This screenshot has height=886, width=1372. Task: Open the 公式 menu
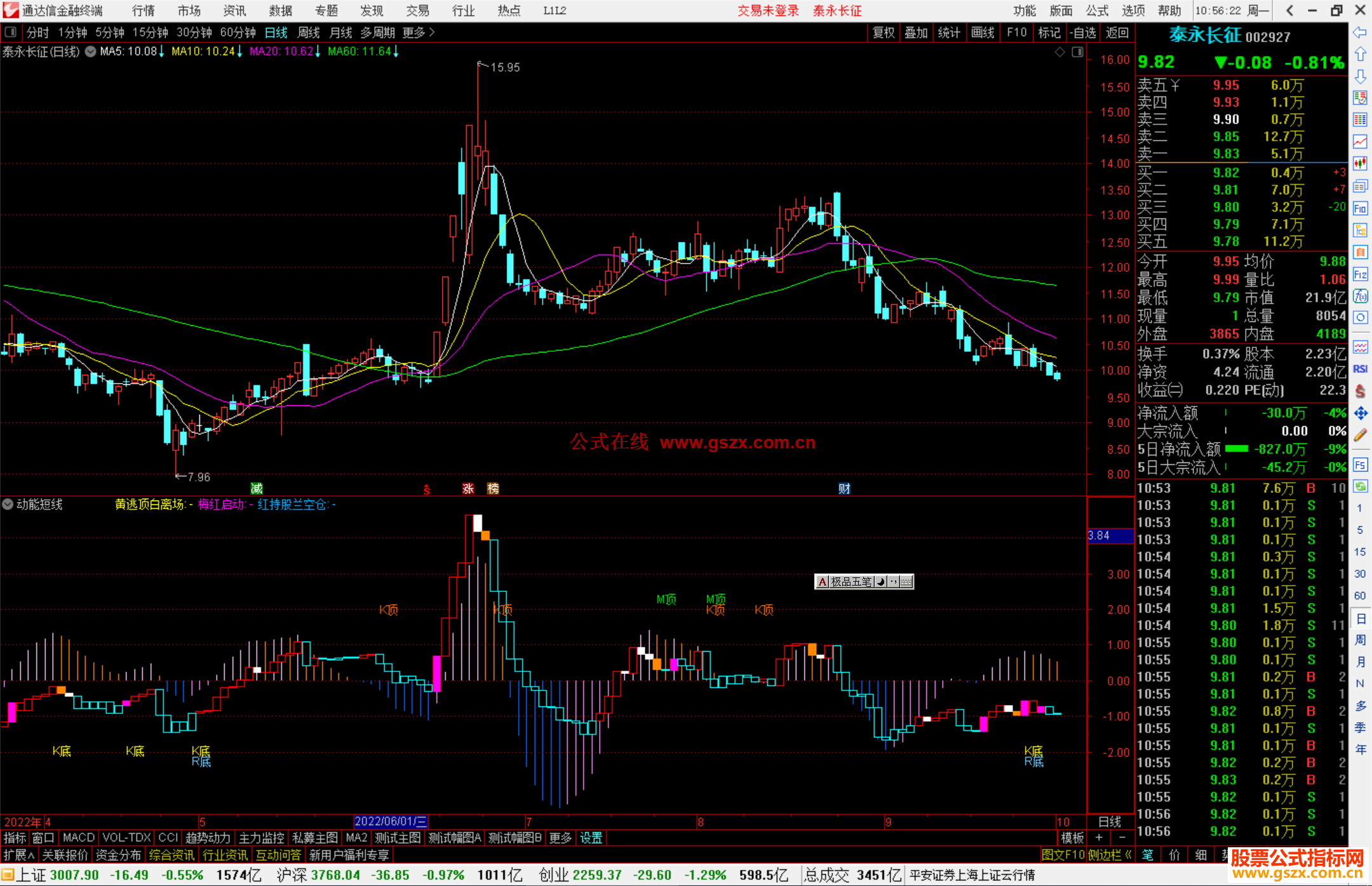[1097, 11]
